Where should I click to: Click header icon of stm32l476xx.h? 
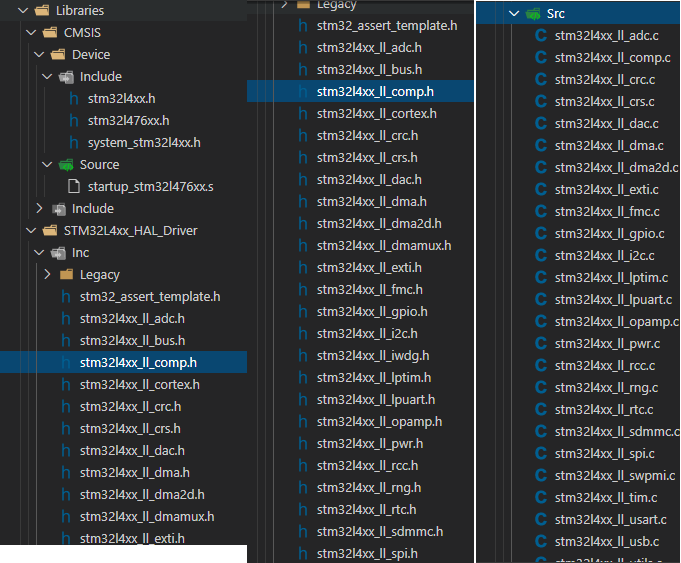74,121
